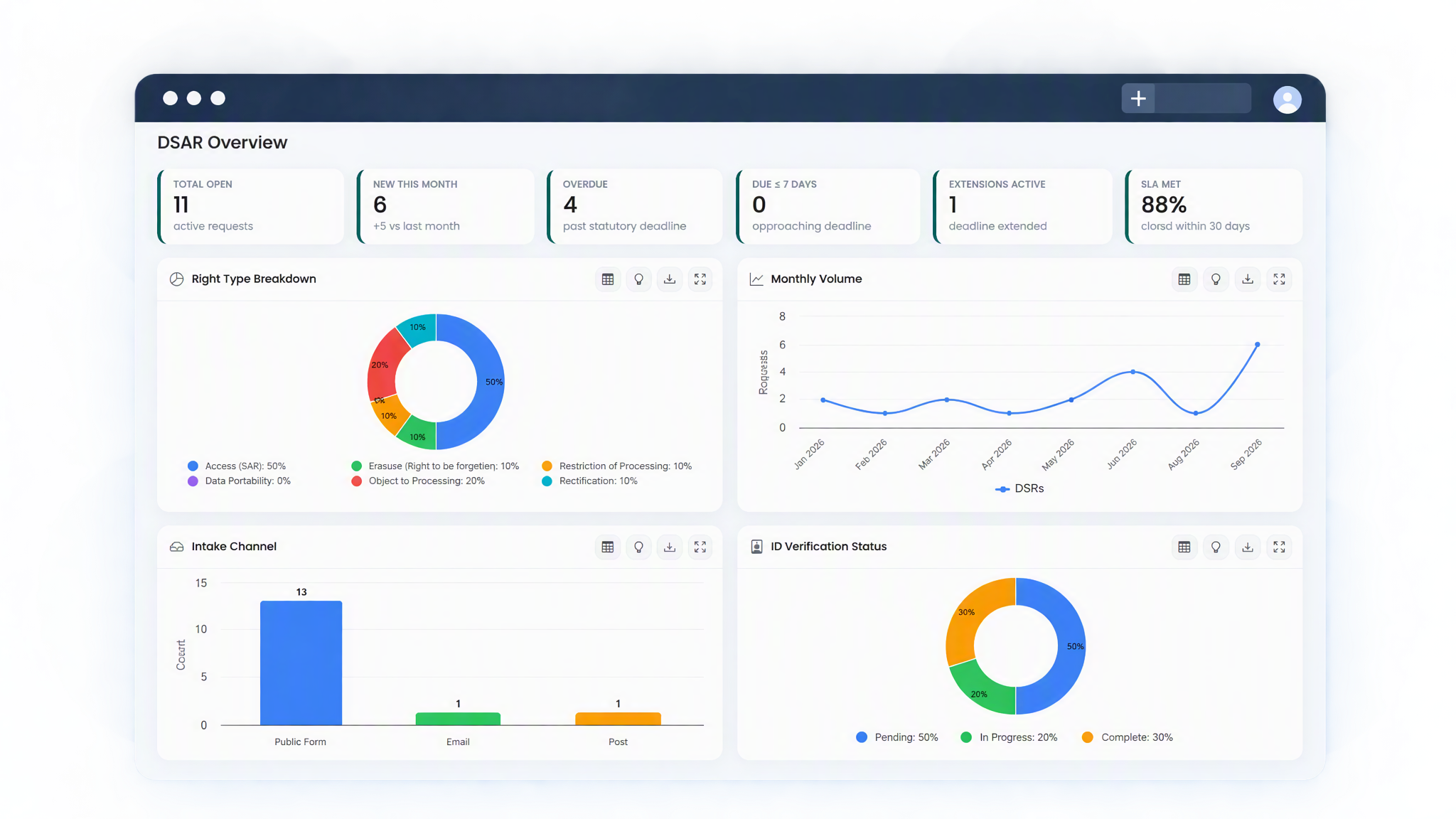Expand Monthly Volume chart to fullscreen

pos(1279,279)
